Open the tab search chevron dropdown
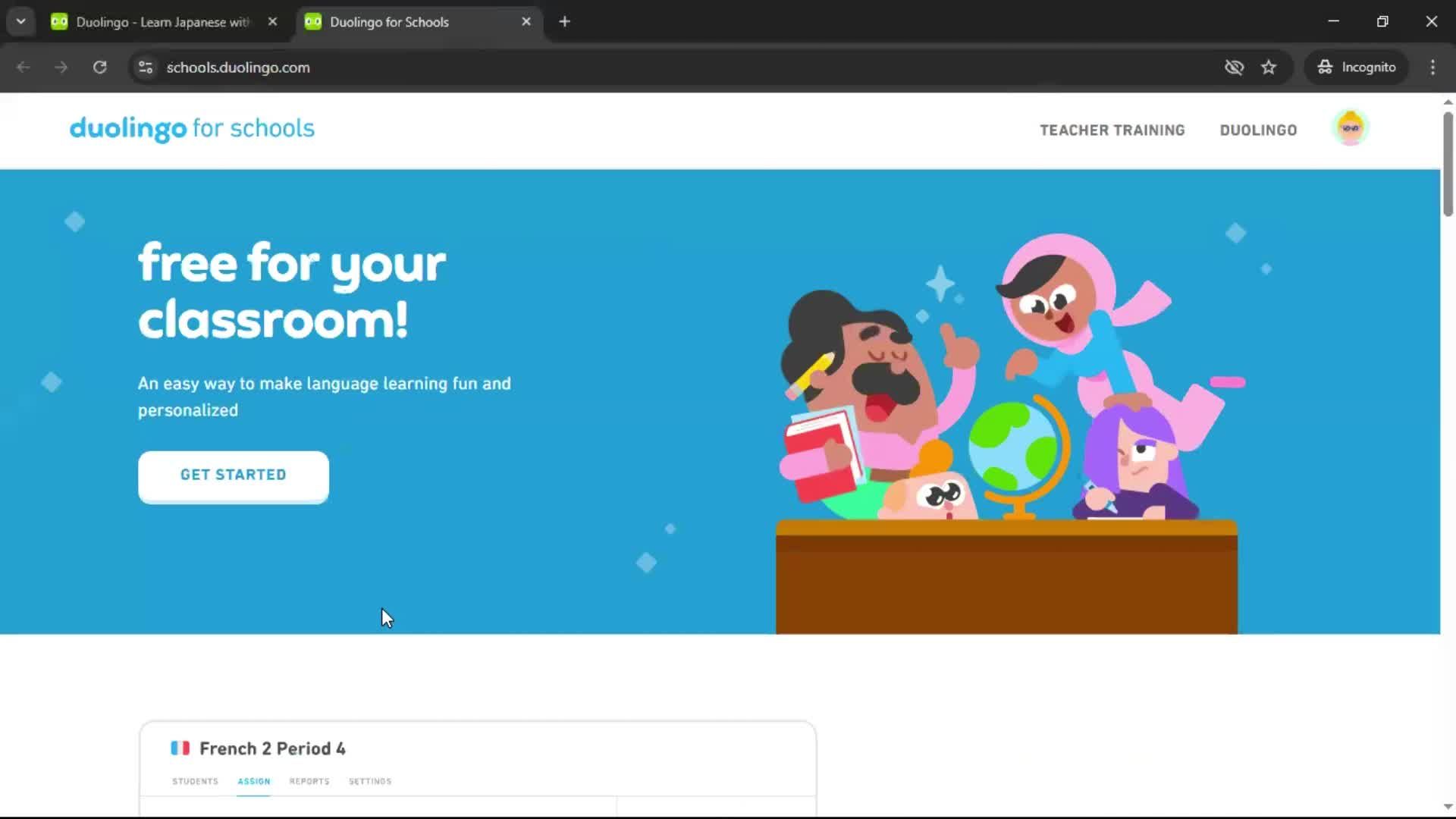Viewport: 1456px width, 819px height. [20, 21]
